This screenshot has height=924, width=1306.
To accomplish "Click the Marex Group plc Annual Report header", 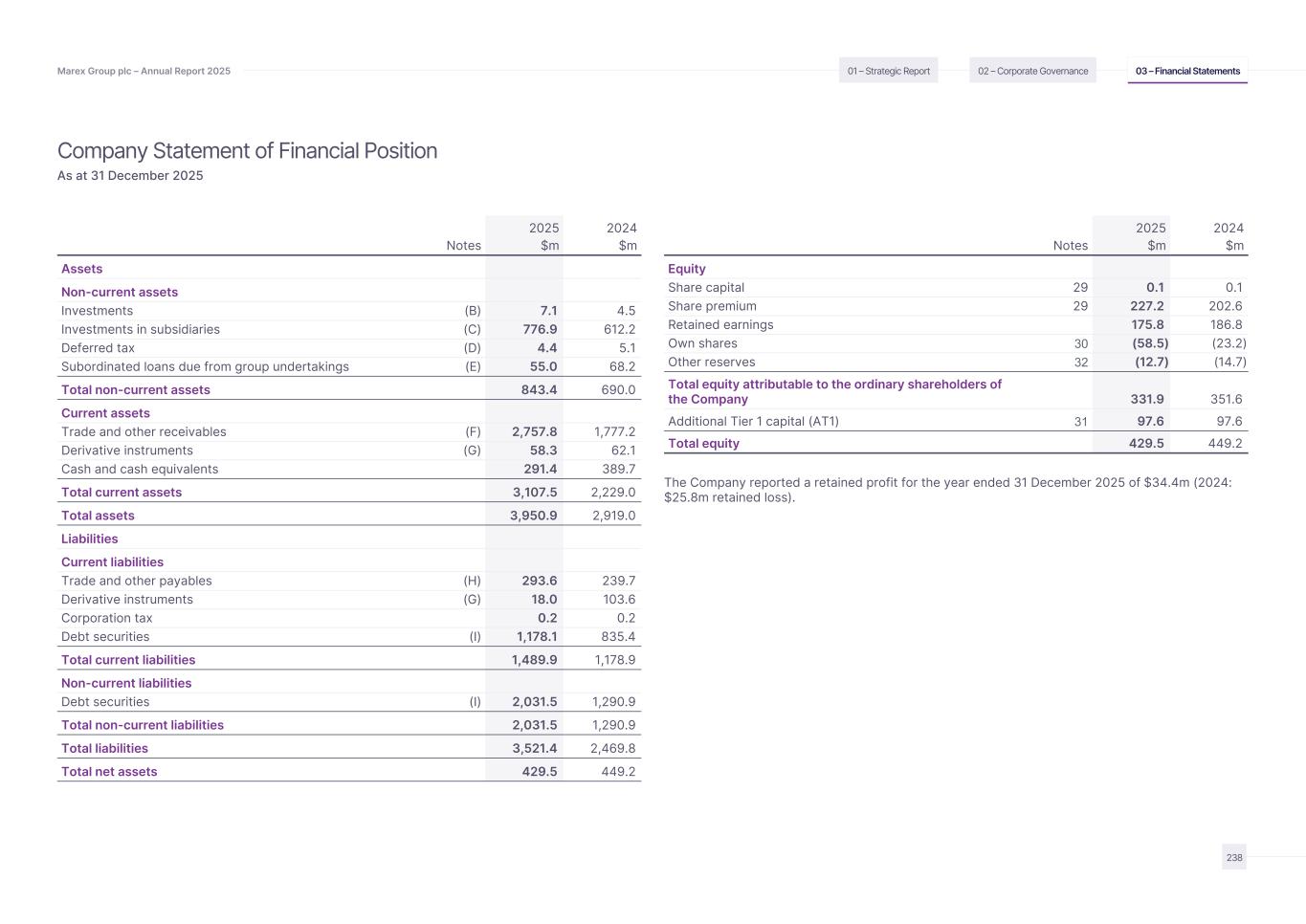I will pos(144,71).
